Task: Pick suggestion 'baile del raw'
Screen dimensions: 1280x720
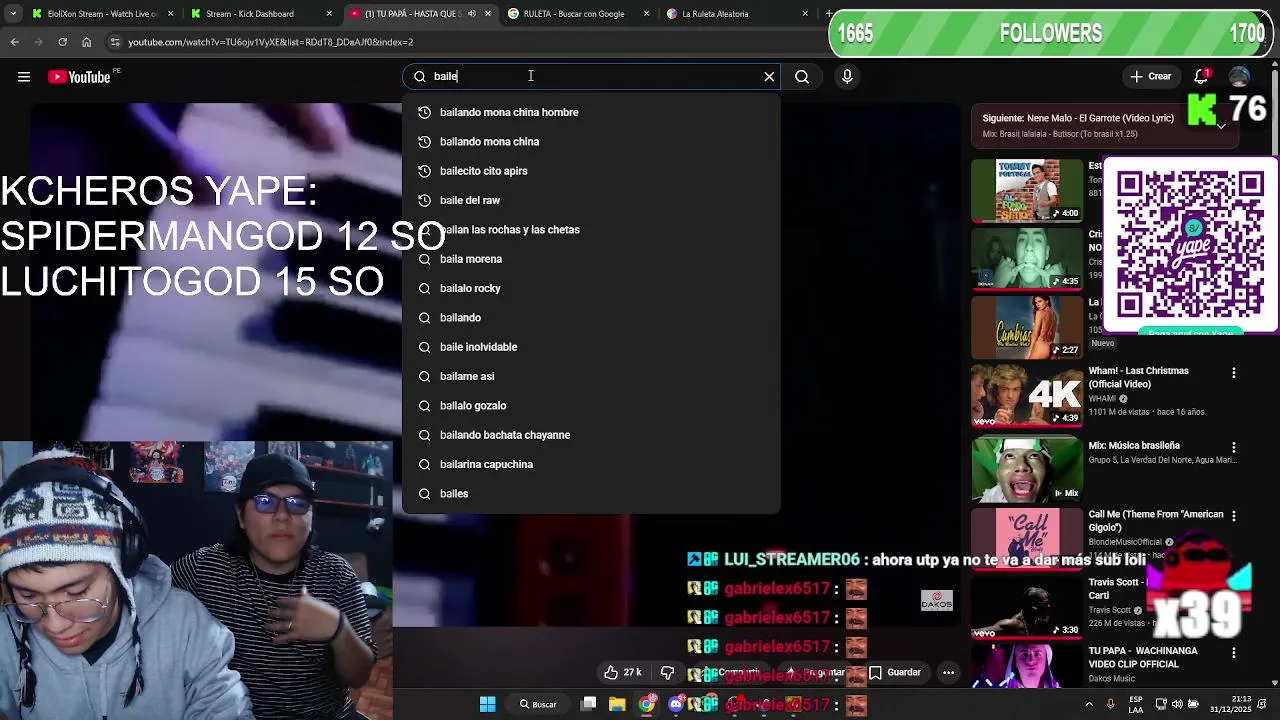Action: [591, 200]
